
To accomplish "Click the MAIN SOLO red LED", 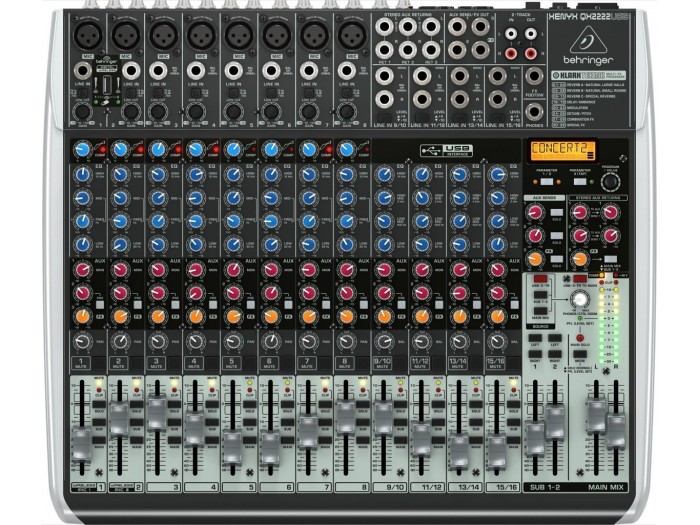I will click(x=579, y=338).
